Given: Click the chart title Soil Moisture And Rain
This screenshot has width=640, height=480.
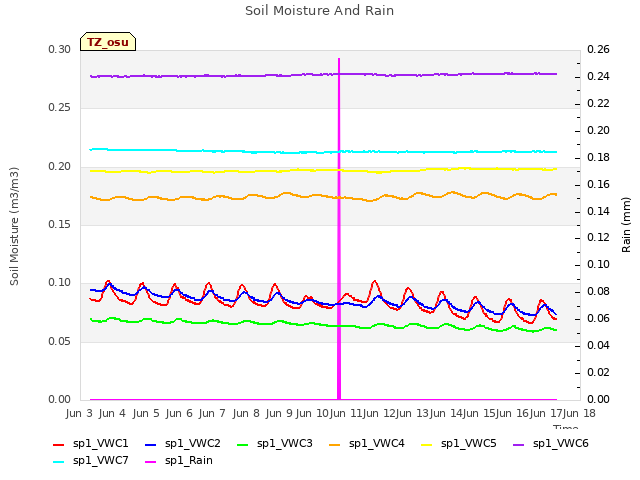Looking at the screenshot, I should 320,10.
